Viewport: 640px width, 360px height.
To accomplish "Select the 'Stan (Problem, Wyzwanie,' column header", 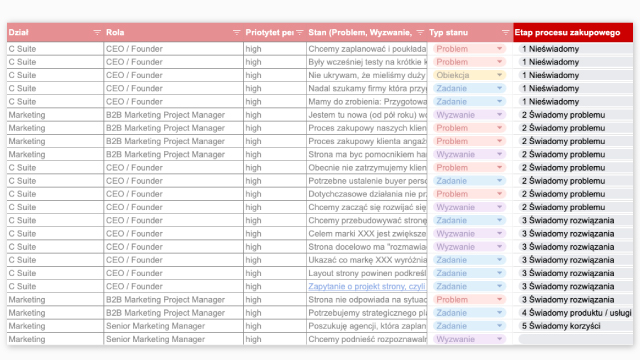I will point(367,33).
